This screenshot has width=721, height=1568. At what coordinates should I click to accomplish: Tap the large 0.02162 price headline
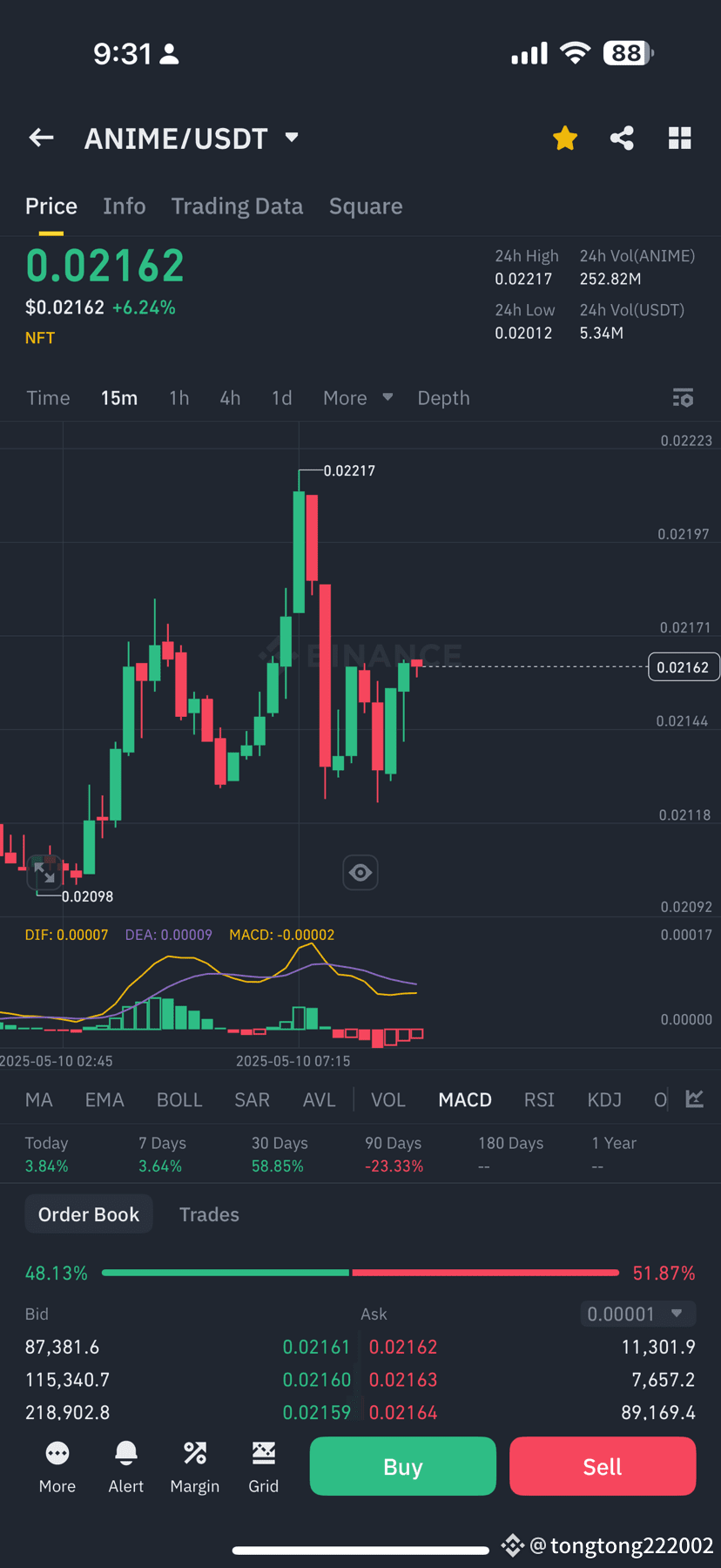[x=104, y=266]
